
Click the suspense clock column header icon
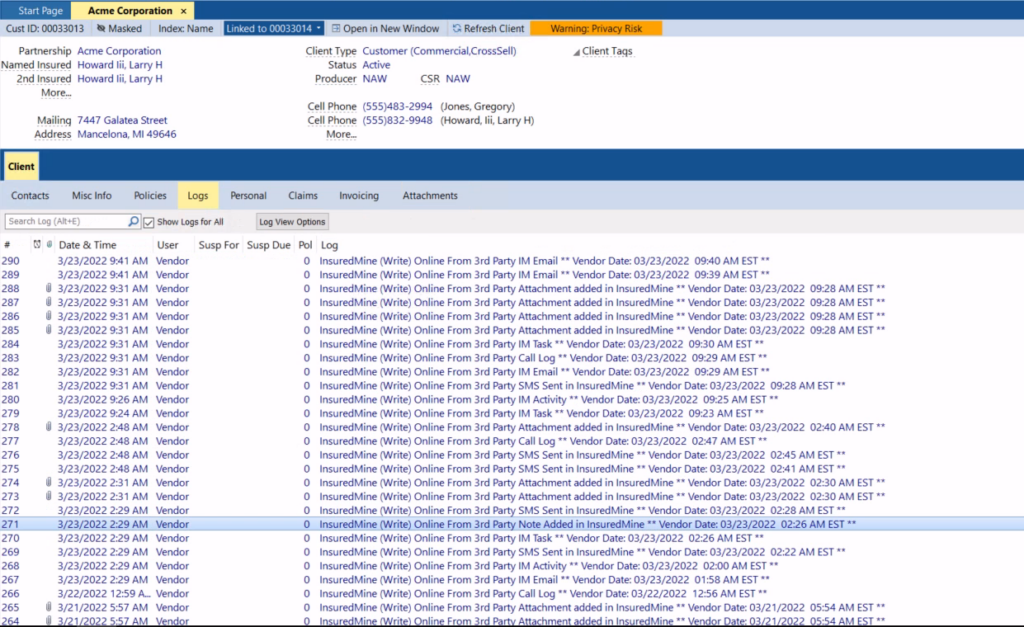click(x=37, y=244)
